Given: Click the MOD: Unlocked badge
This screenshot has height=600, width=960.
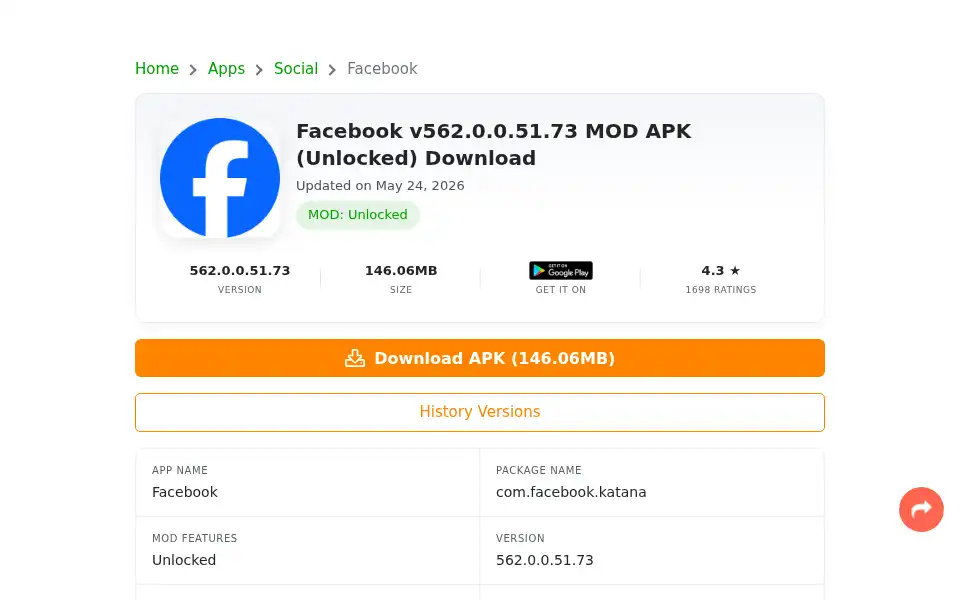Looking at the screenshot, I should click(x=358, y=215).
